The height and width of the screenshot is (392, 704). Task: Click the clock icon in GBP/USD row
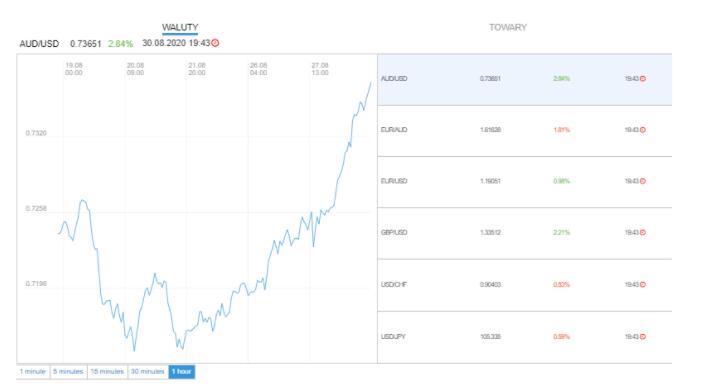click(x=643, y=233)
